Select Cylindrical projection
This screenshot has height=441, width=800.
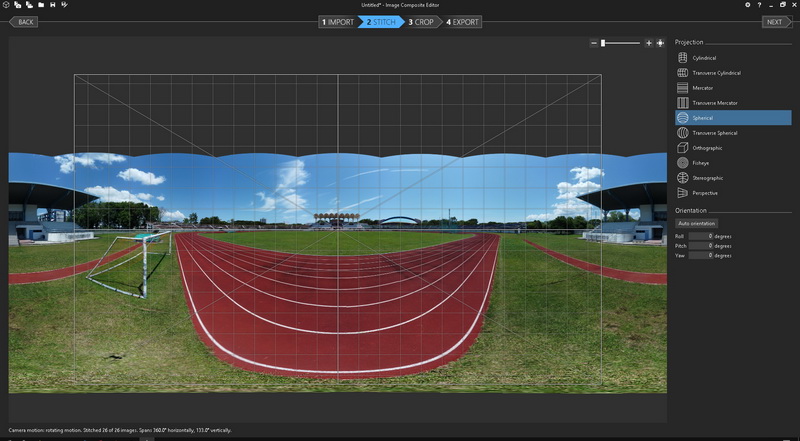[733, 58]
